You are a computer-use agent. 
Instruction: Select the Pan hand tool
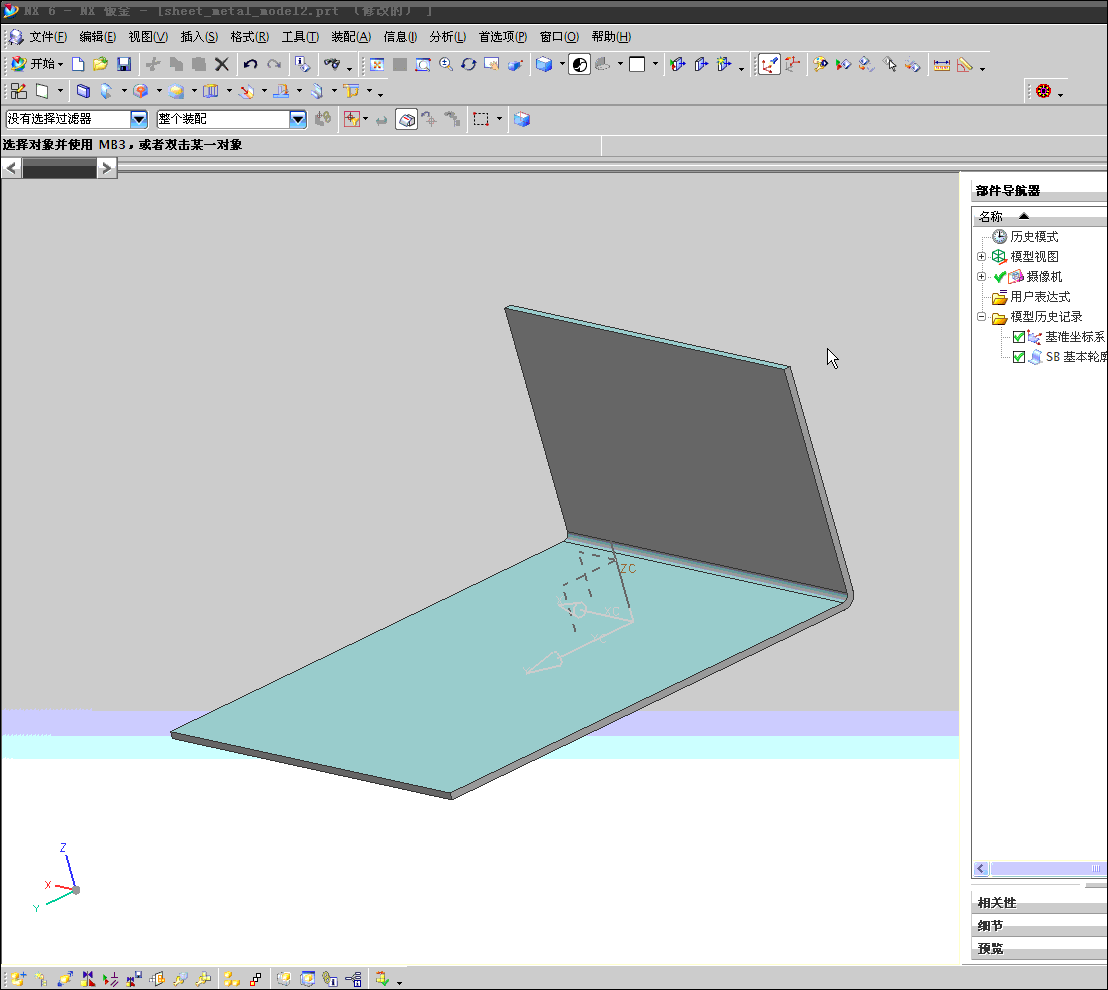[x=491, y=64]
